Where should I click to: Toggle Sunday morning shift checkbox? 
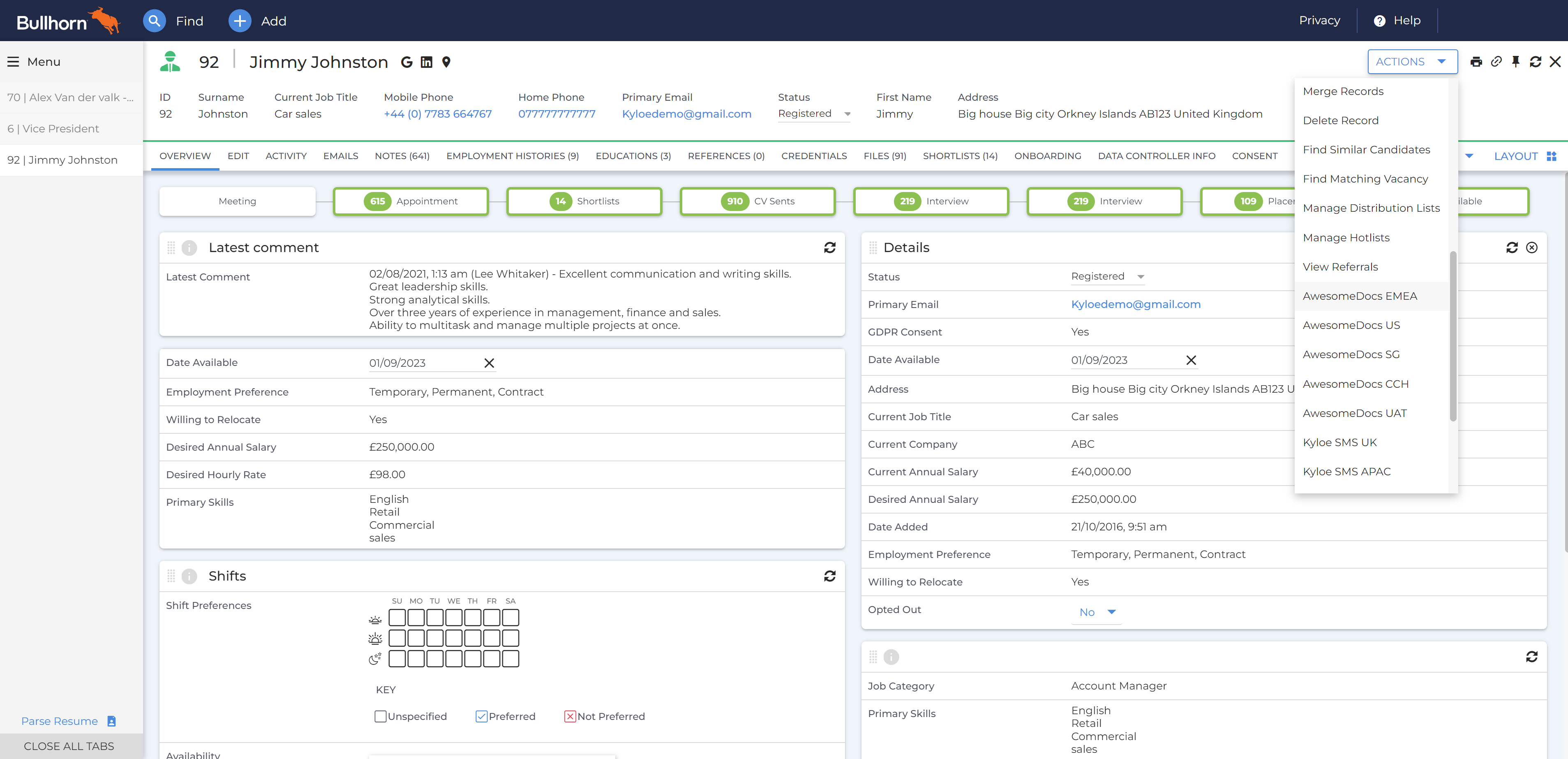[397, 618]
